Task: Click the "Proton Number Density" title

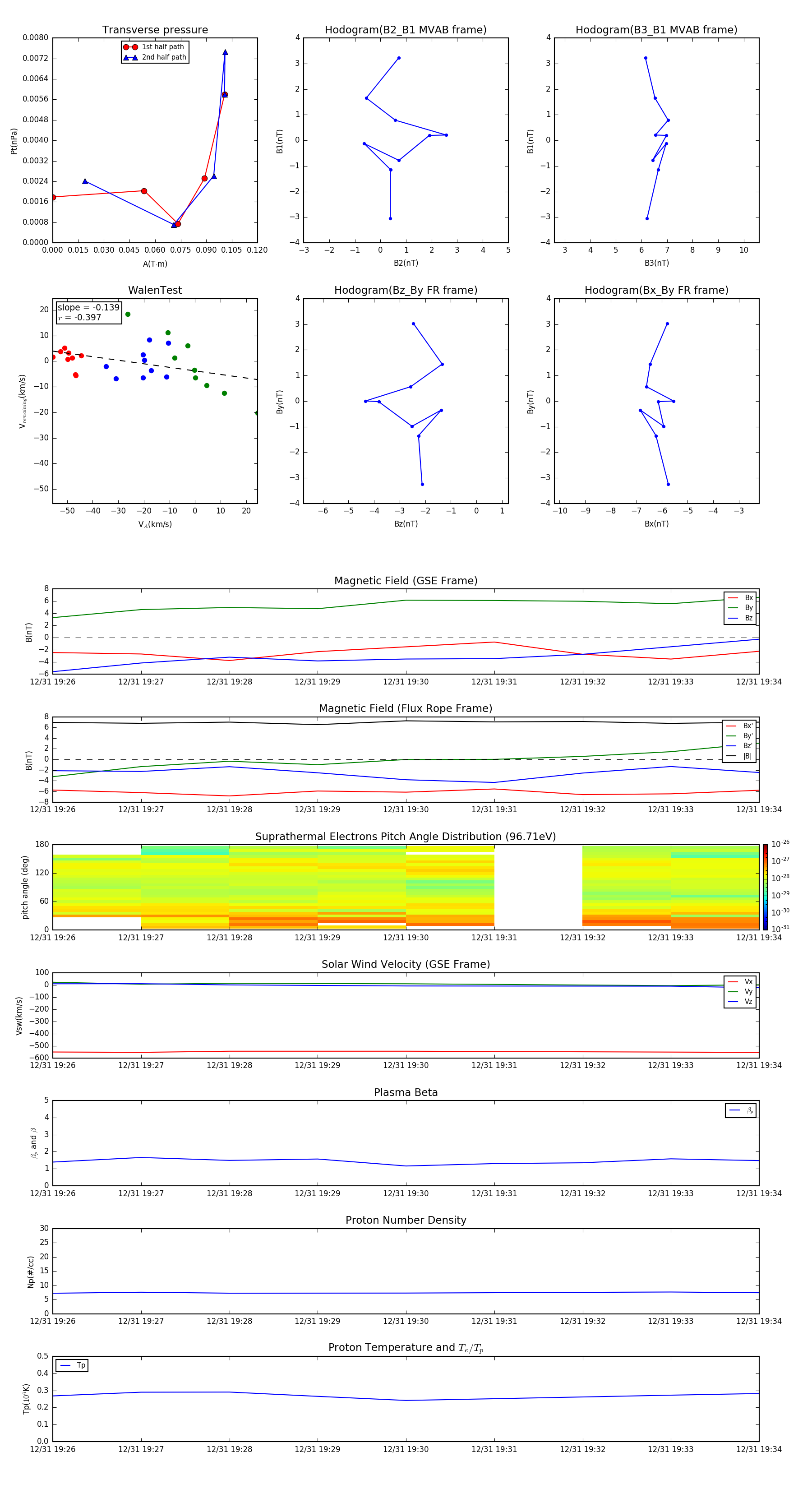Action: 406,1220
